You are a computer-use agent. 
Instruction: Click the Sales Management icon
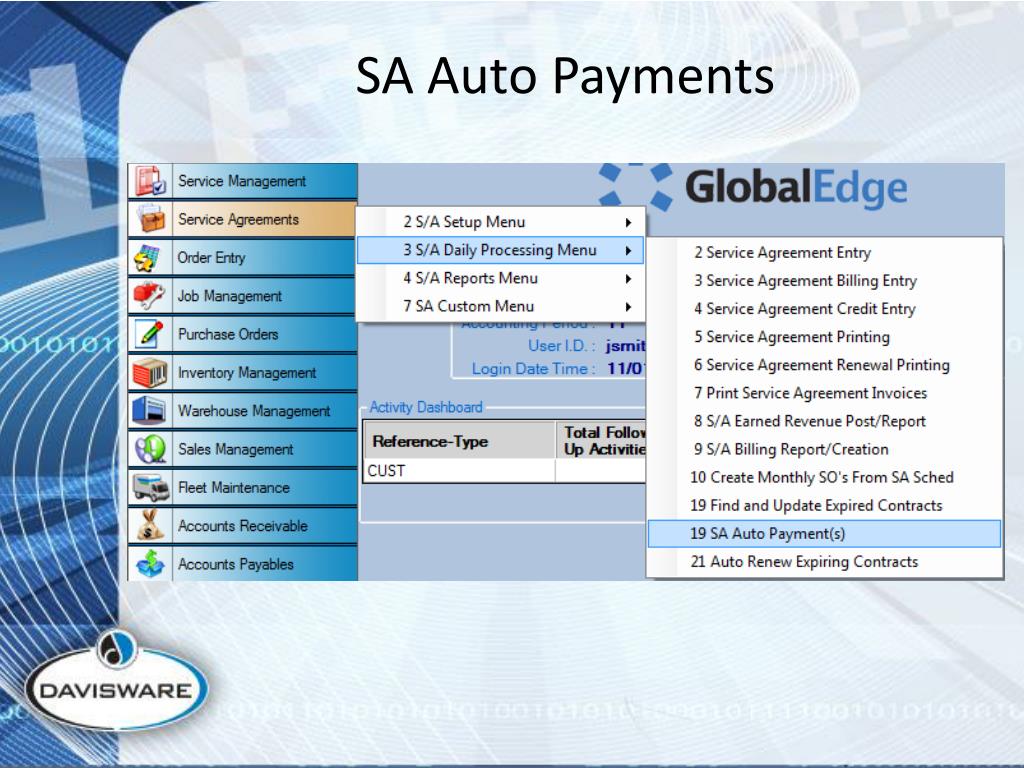click(x=150, y=449)
